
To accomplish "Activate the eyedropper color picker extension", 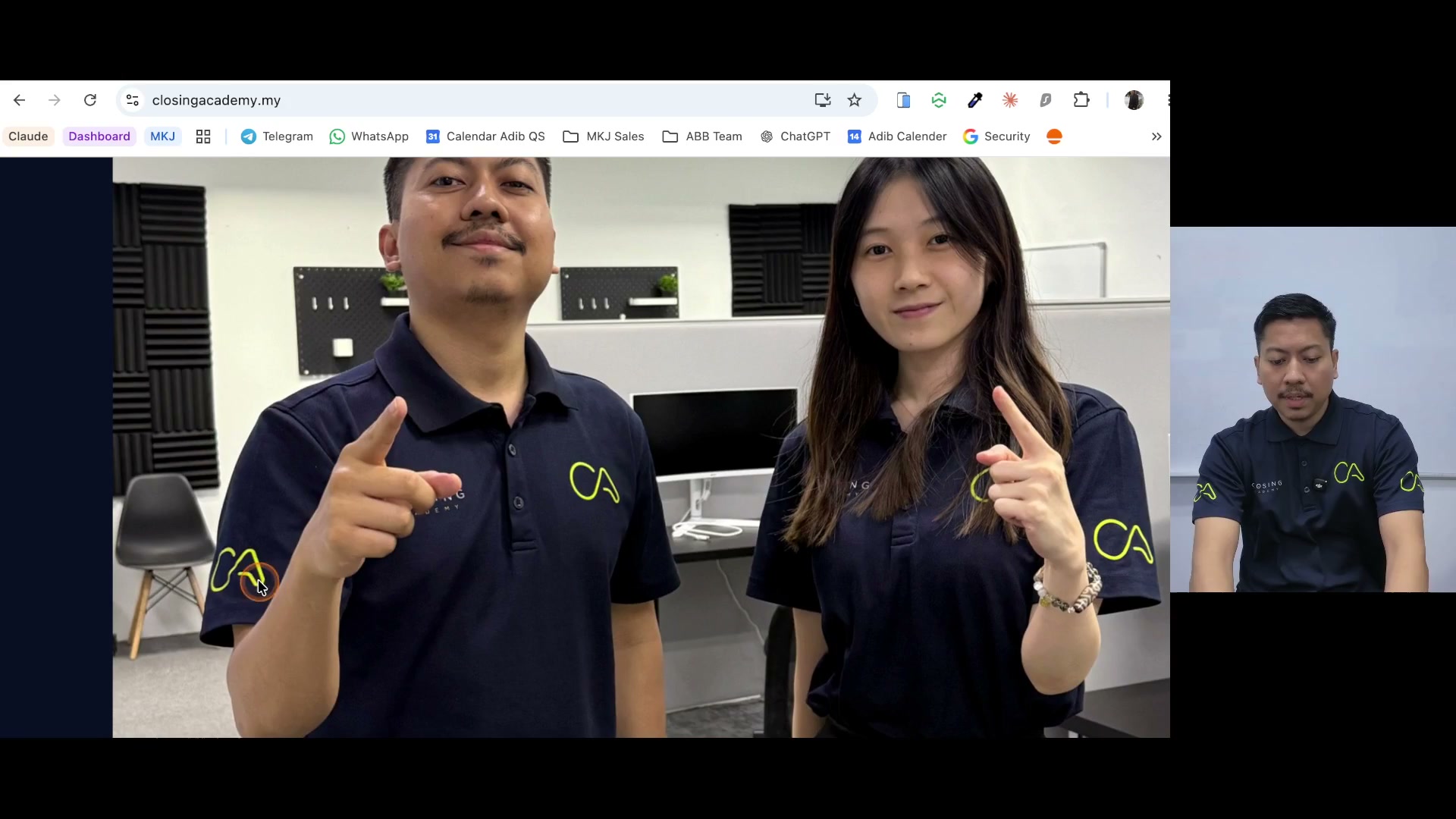I will (x=974, y=100).
